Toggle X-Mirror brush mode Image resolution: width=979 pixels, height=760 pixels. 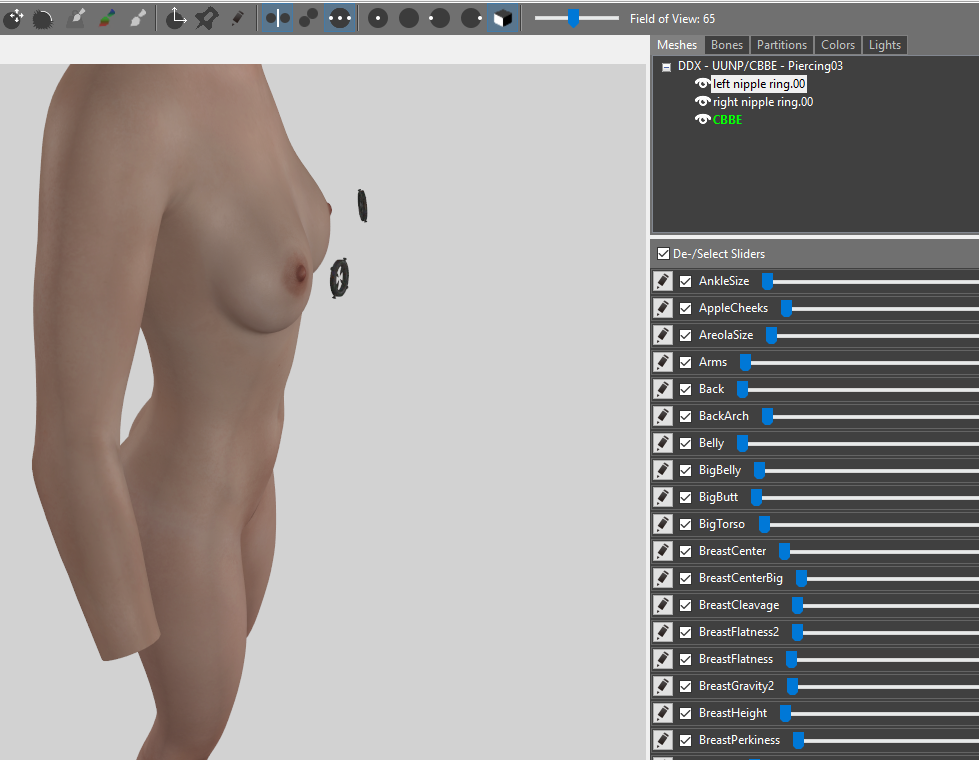[x=278, y=19]
